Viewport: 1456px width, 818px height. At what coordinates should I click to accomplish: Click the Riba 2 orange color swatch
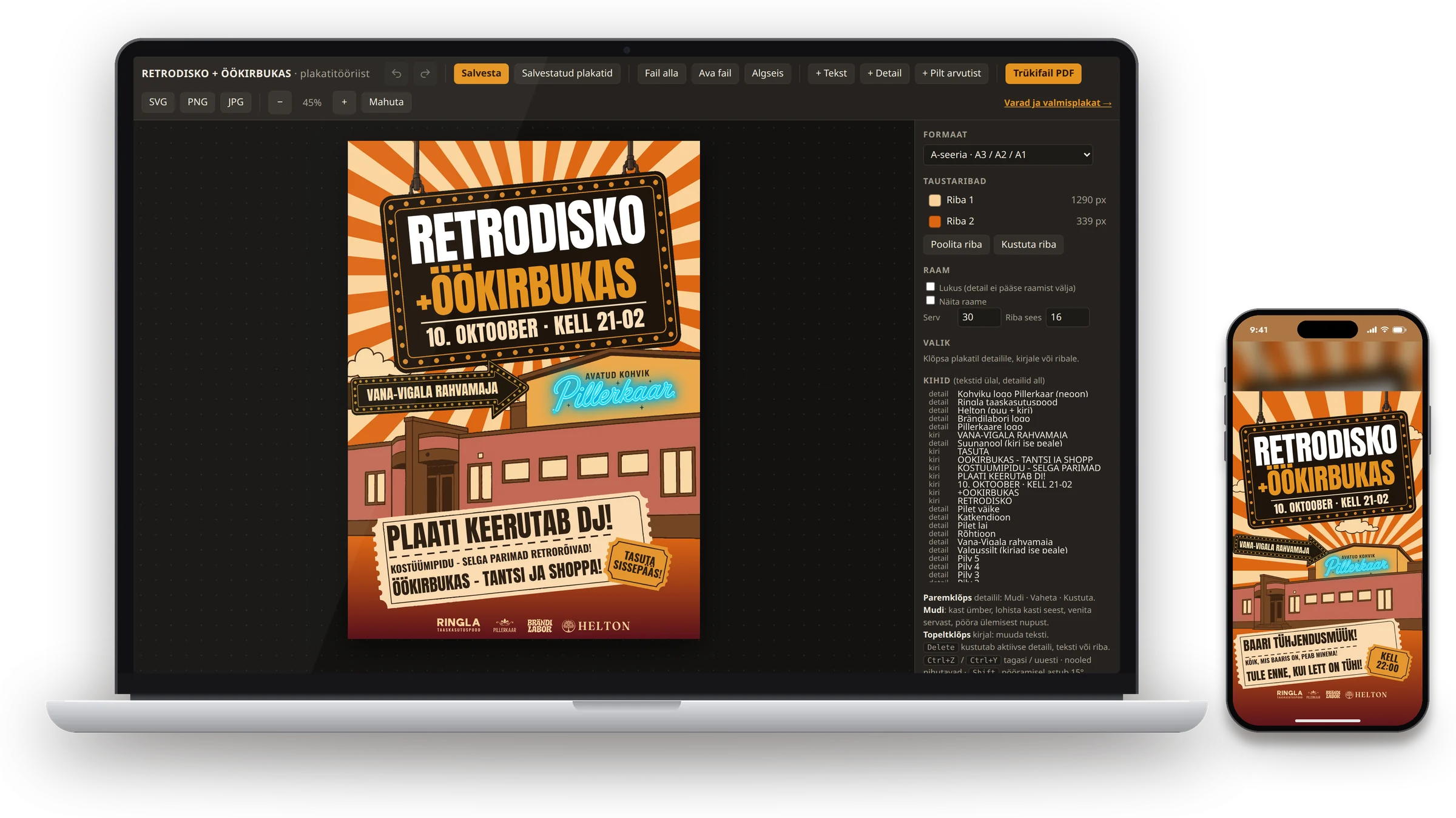pos(935,221)
